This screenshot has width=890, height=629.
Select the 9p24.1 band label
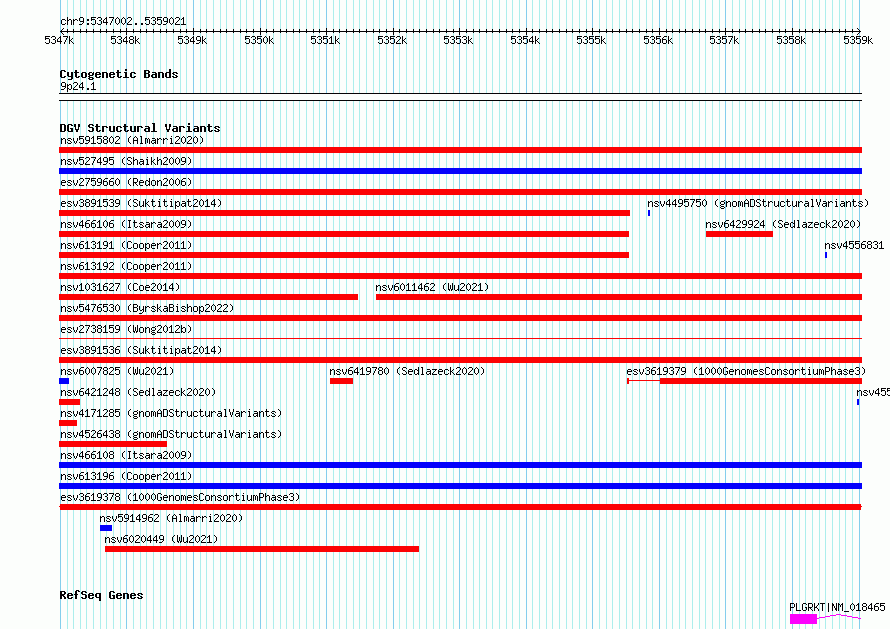click(x=78, y=86)
